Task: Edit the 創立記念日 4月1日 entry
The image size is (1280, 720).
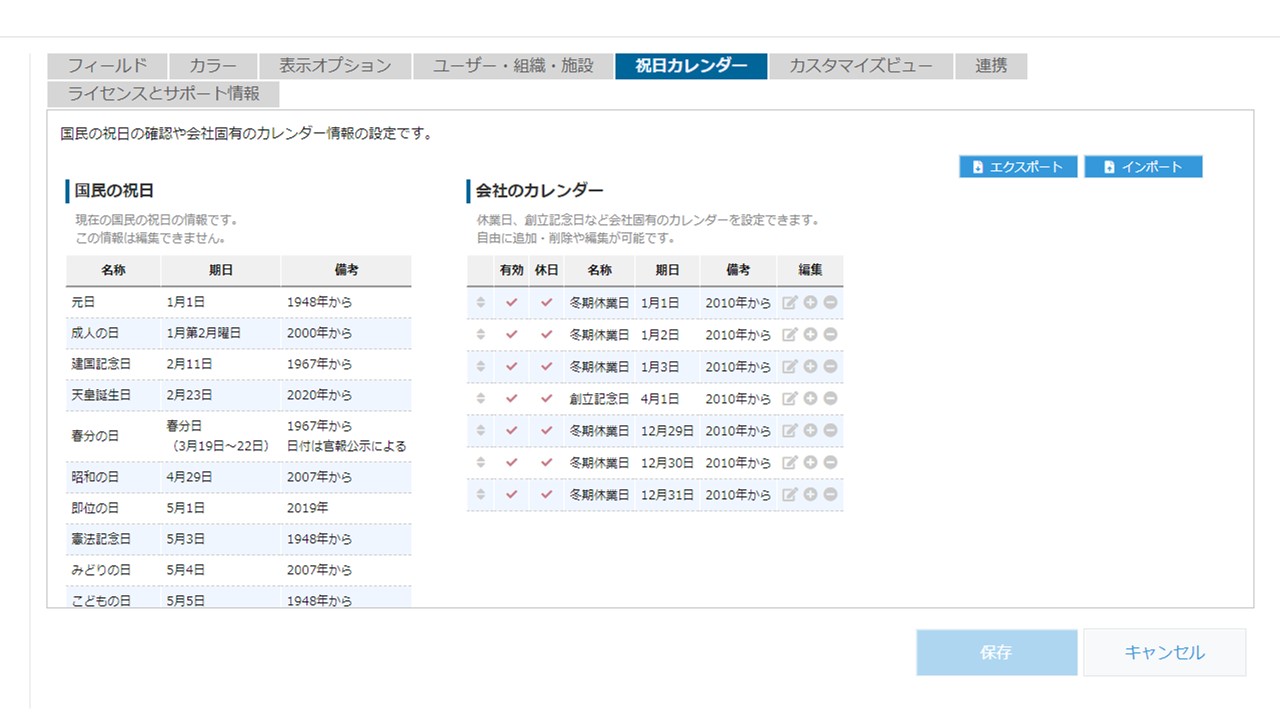Action: 790,399
